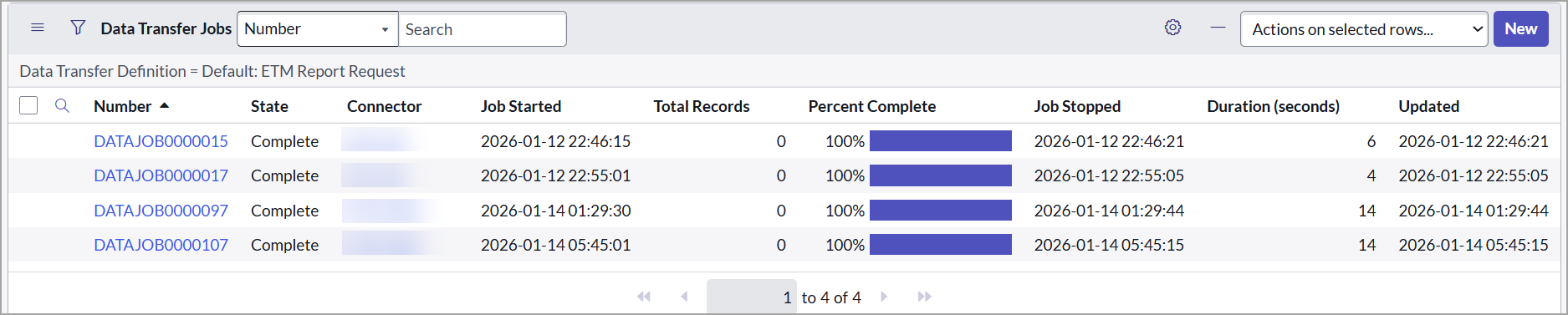The width and height of the screenshot is (1568, 315).
Task: Go to the previous page
Action: (684, 297)
